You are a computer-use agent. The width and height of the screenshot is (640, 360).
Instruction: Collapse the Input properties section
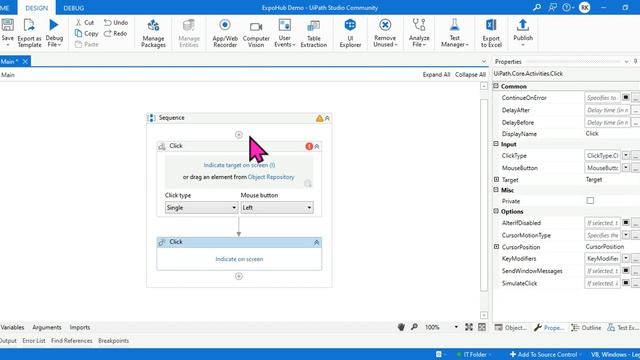[x=496, y=144]
